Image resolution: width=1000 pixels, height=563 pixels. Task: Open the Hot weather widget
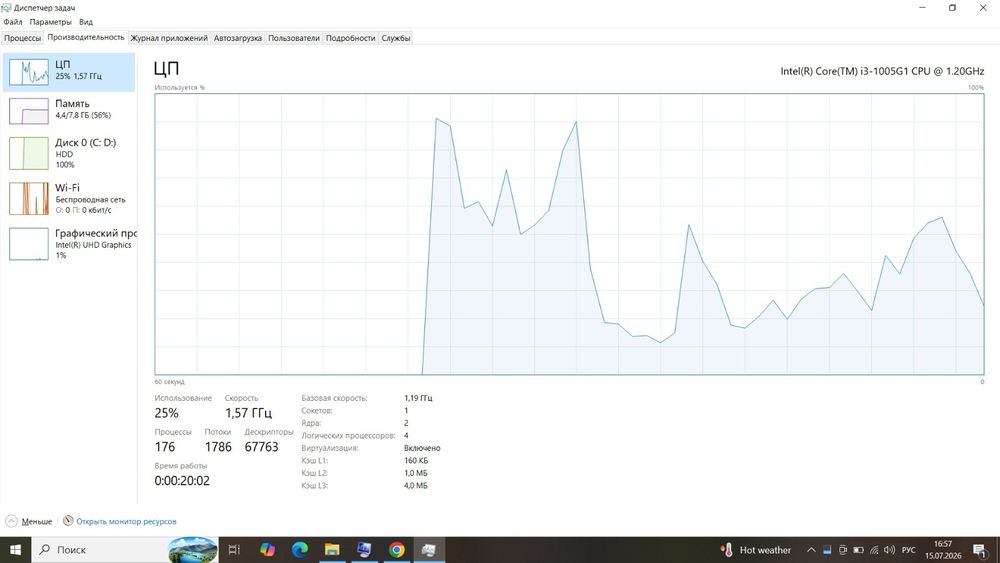756,550
